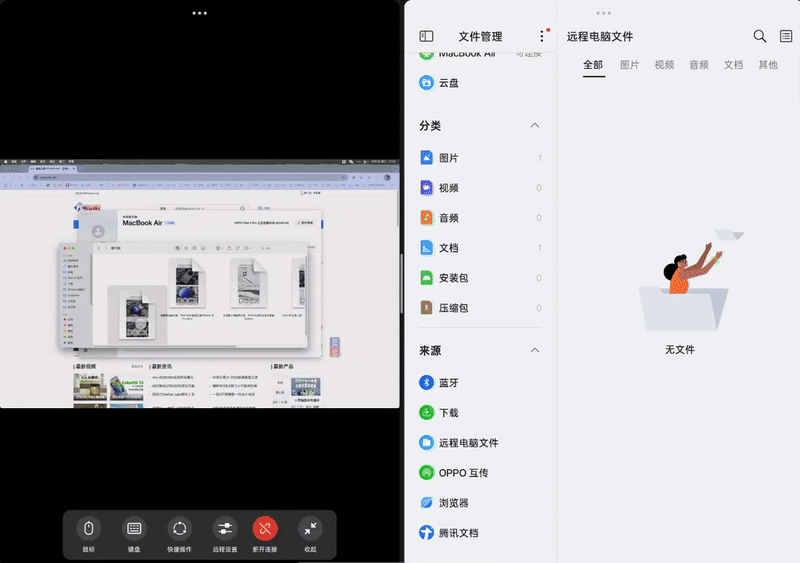Open 腾讯文档 source
This screenshot has height=563, width=800.
click(480, 533)
